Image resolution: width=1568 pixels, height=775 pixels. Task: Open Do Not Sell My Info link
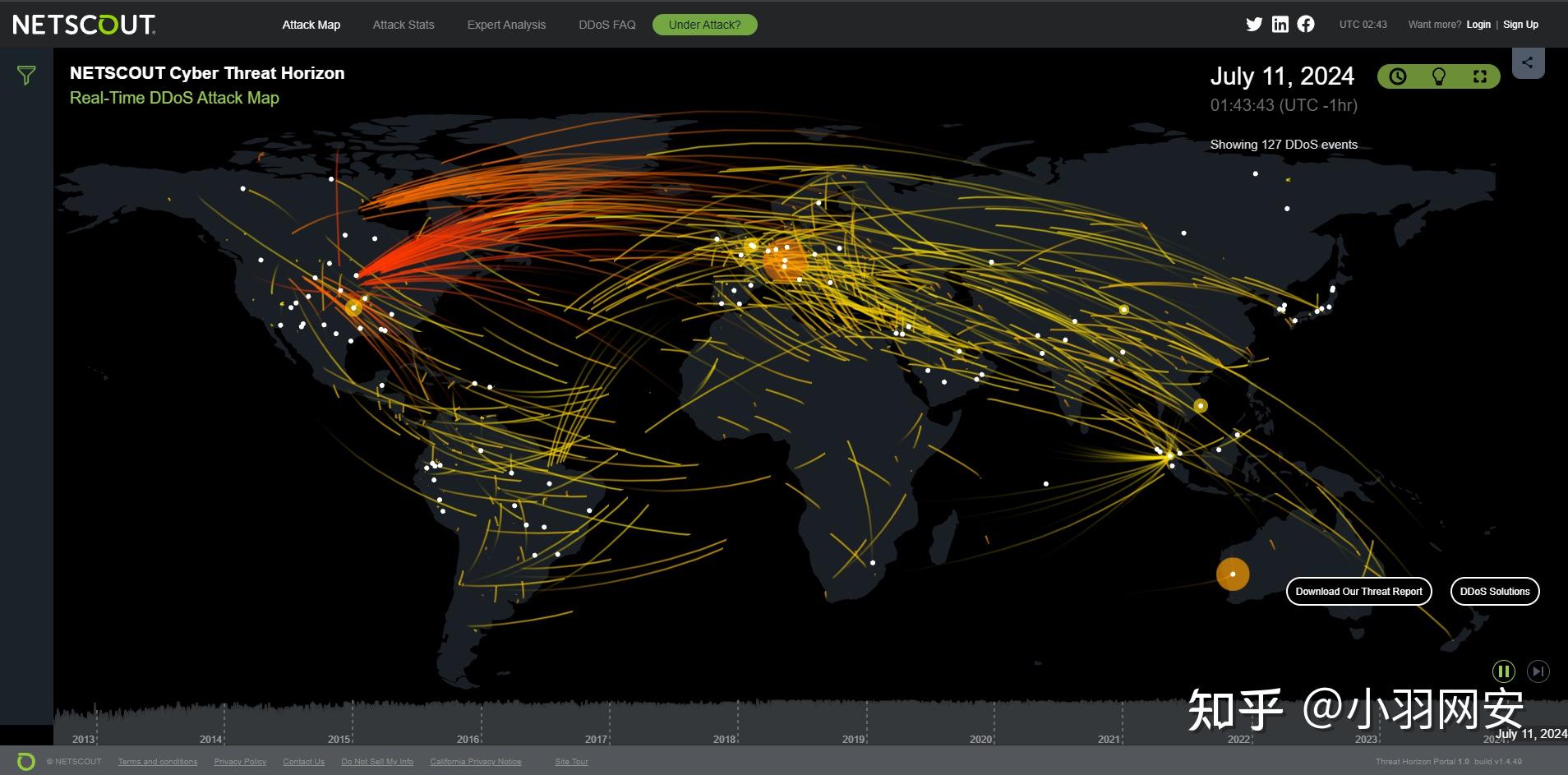[x=377, y=762]
